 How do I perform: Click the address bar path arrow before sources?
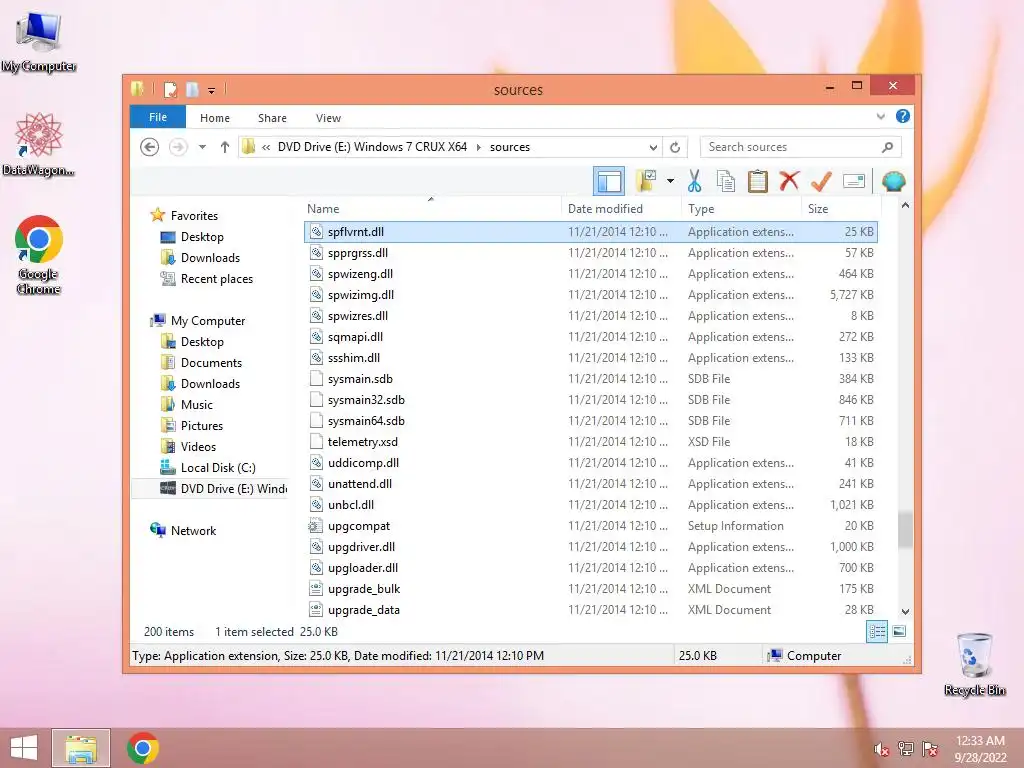(479, 147)
